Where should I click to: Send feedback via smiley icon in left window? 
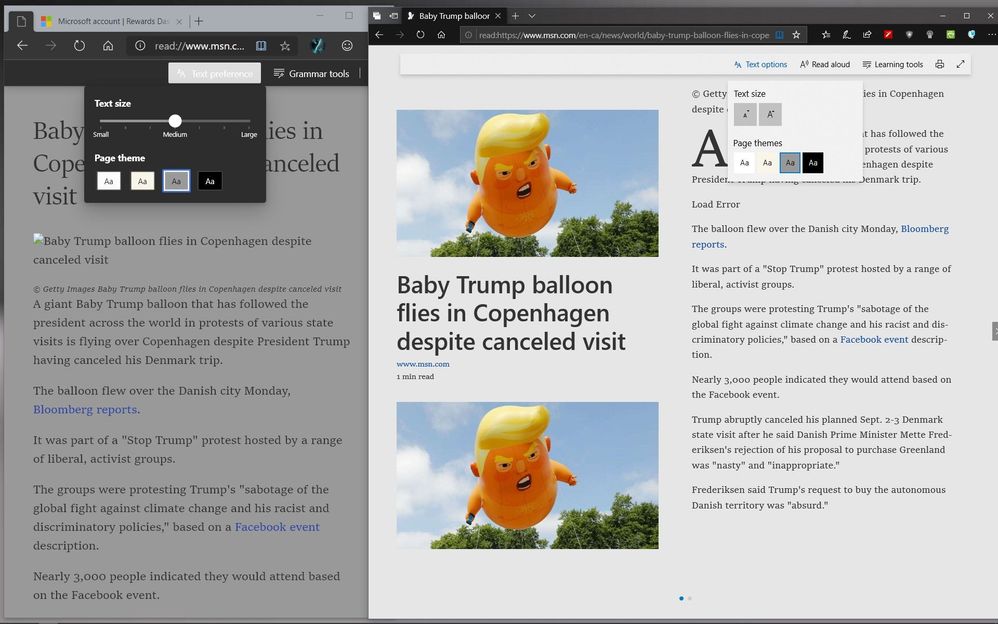(x=347, y=45)
